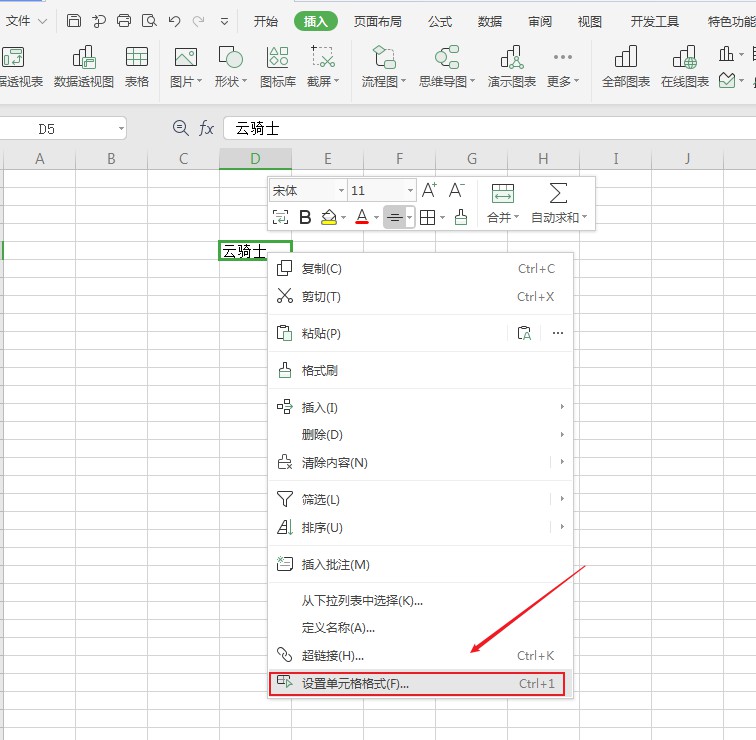Click the Save icon in quick toolbar
The height and width of the screenshot is (740, 756).
[x=73, y=21]
